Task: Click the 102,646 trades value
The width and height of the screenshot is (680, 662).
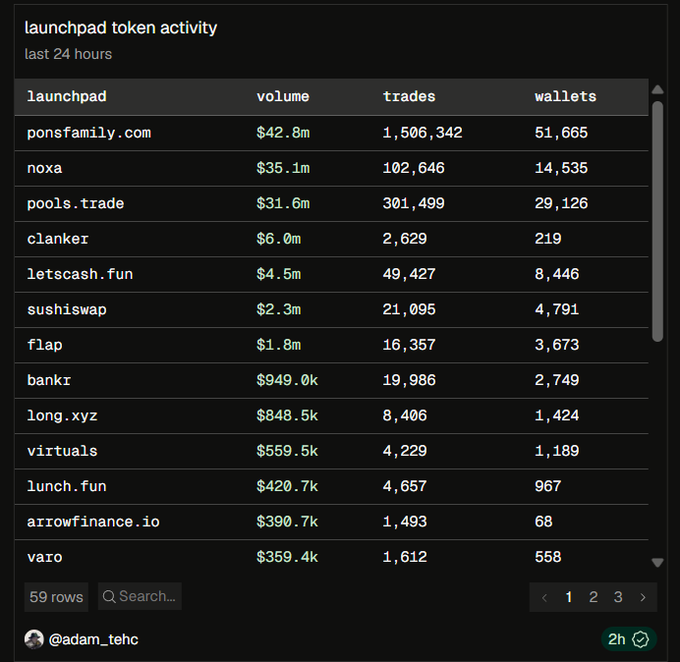Action: click(413, 168)
